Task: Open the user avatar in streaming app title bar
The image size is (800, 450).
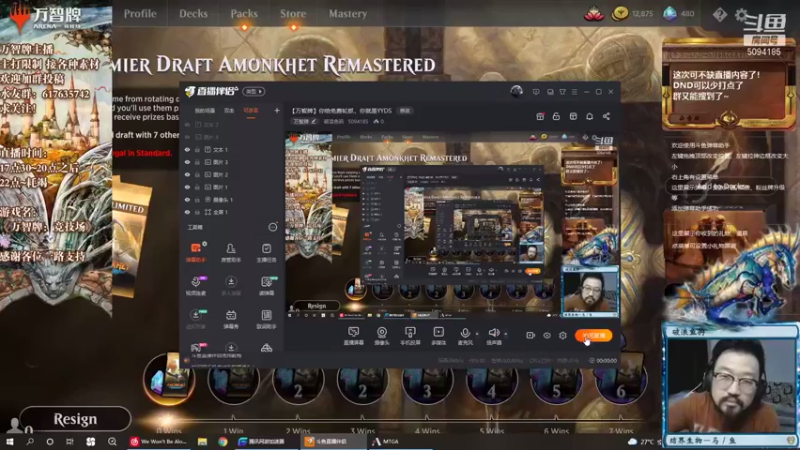Action: pos(516,91)
